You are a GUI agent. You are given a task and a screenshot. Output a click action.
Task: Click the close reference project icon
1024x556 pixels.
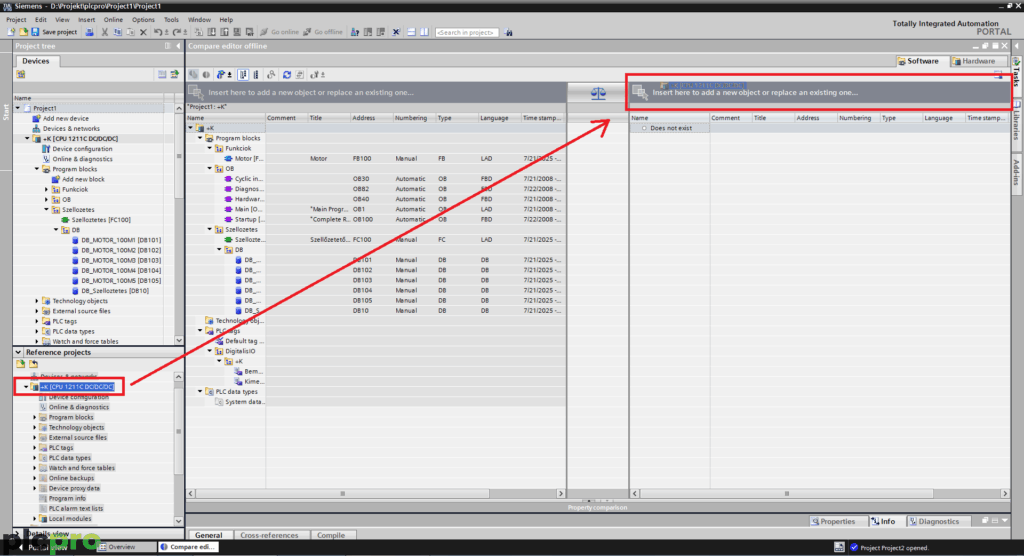point(33,364)
